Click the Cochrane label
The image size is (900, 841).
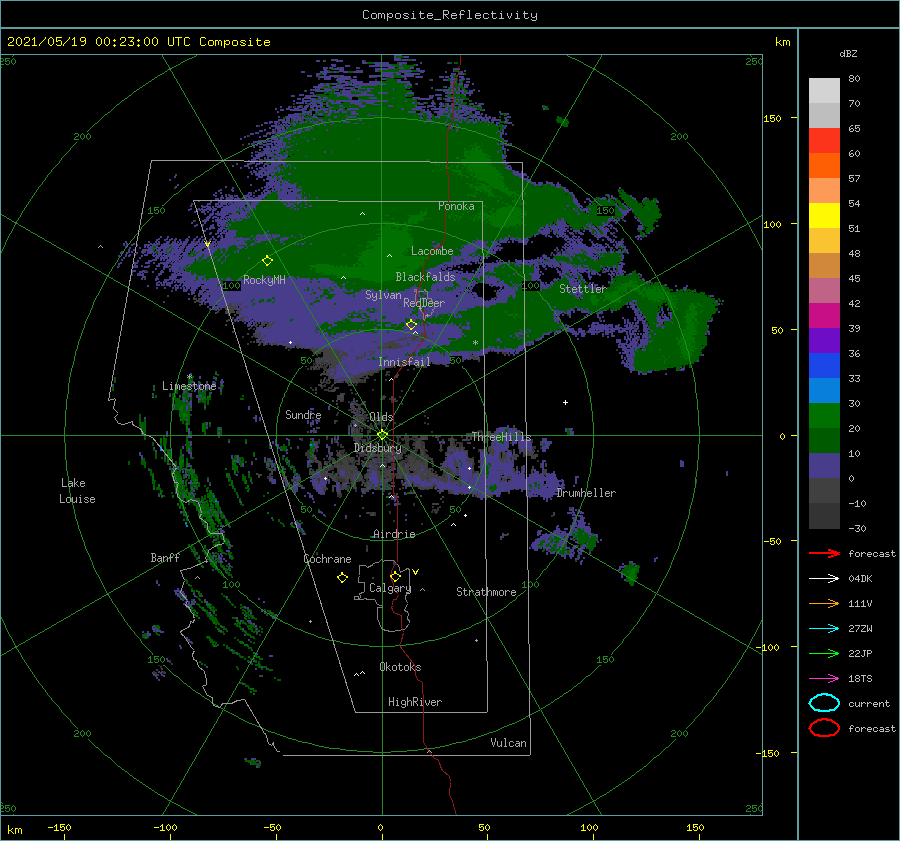(327, 559)
